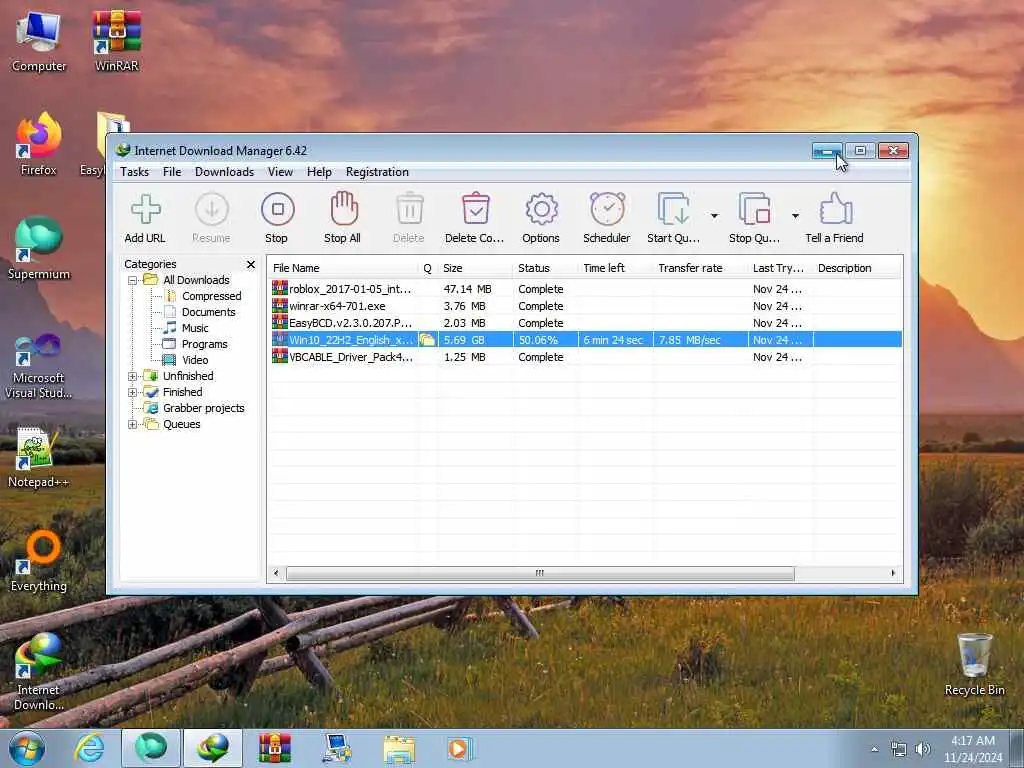This screenshot has width=1024, height=768.
Task: Click the 7.85 MB/sec transfer rate cell
Action: click(x=700, y=340)
